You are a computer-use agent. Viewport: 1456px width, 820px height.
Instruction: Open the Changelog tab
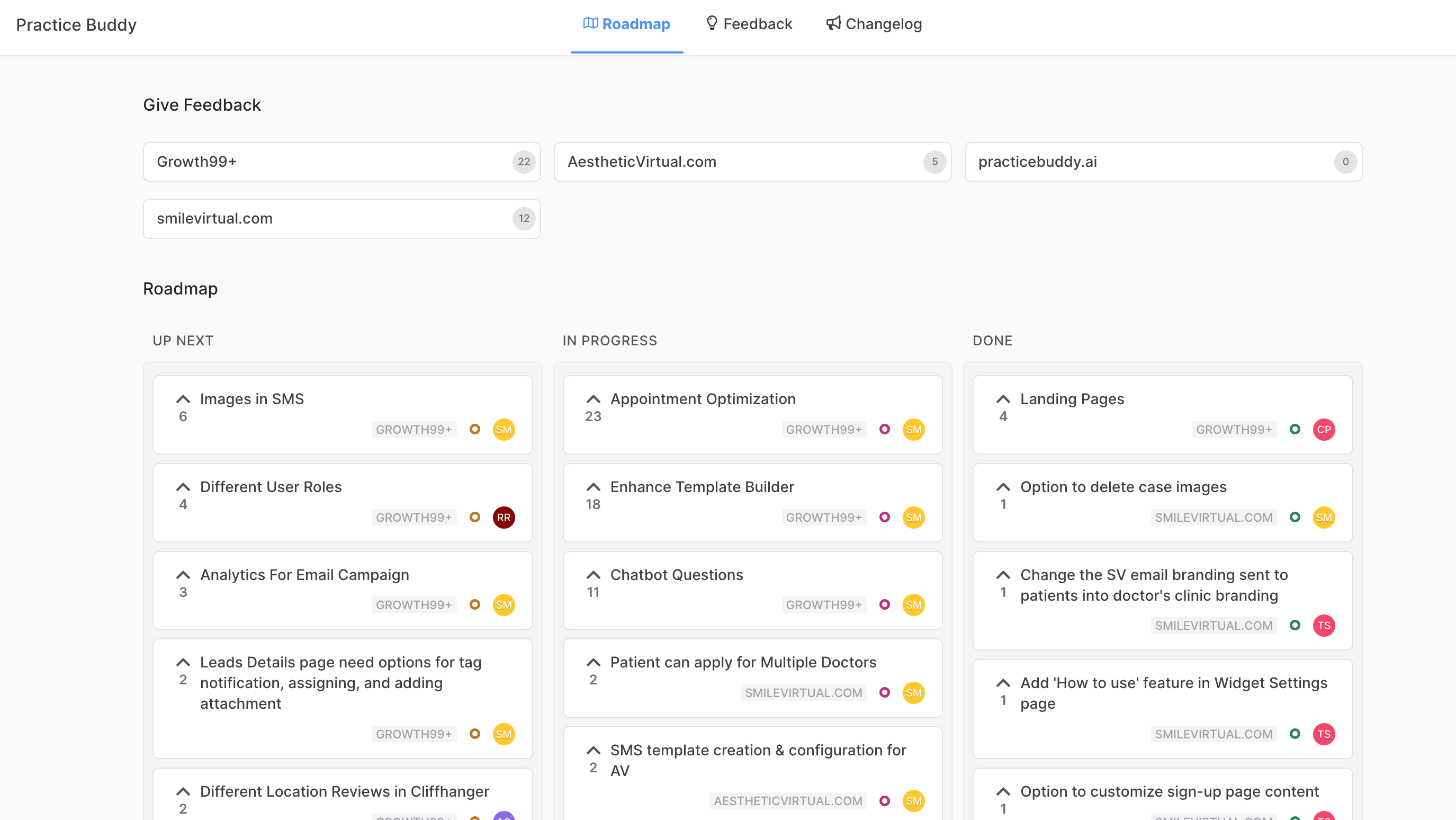pyautogui.click(x=873, y=23)
